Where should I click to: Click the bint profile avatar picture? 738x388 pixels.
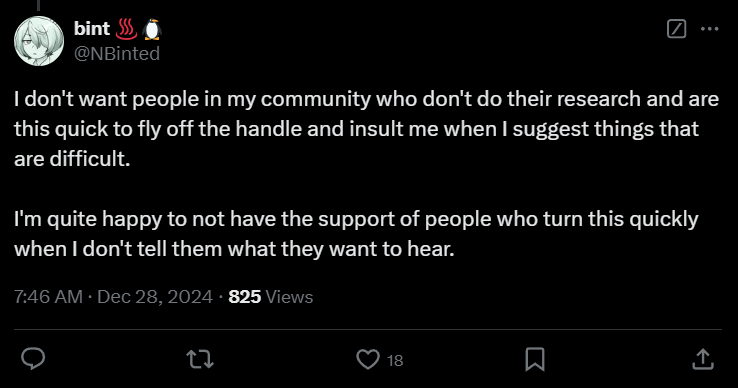coord(39,41)
